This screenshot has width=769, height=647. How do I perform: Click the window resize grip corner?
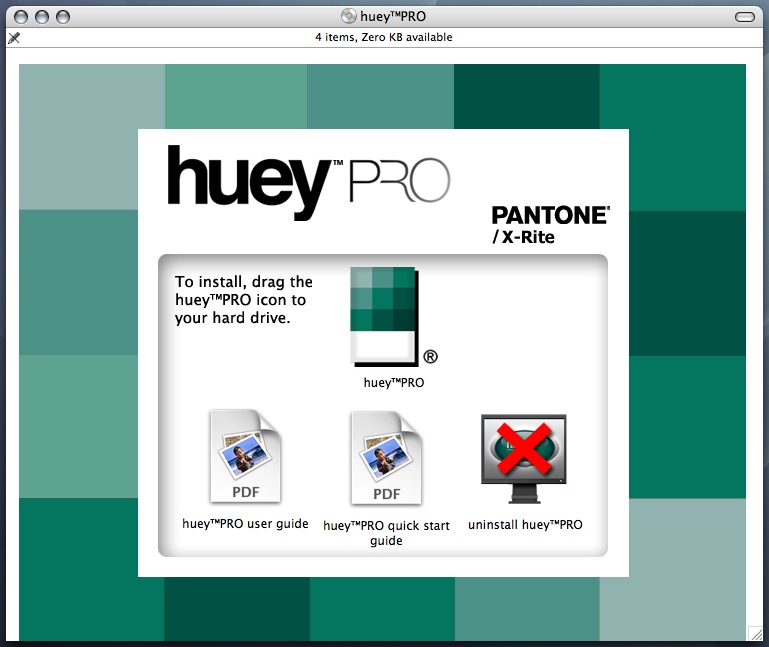(x=755, y=632)
